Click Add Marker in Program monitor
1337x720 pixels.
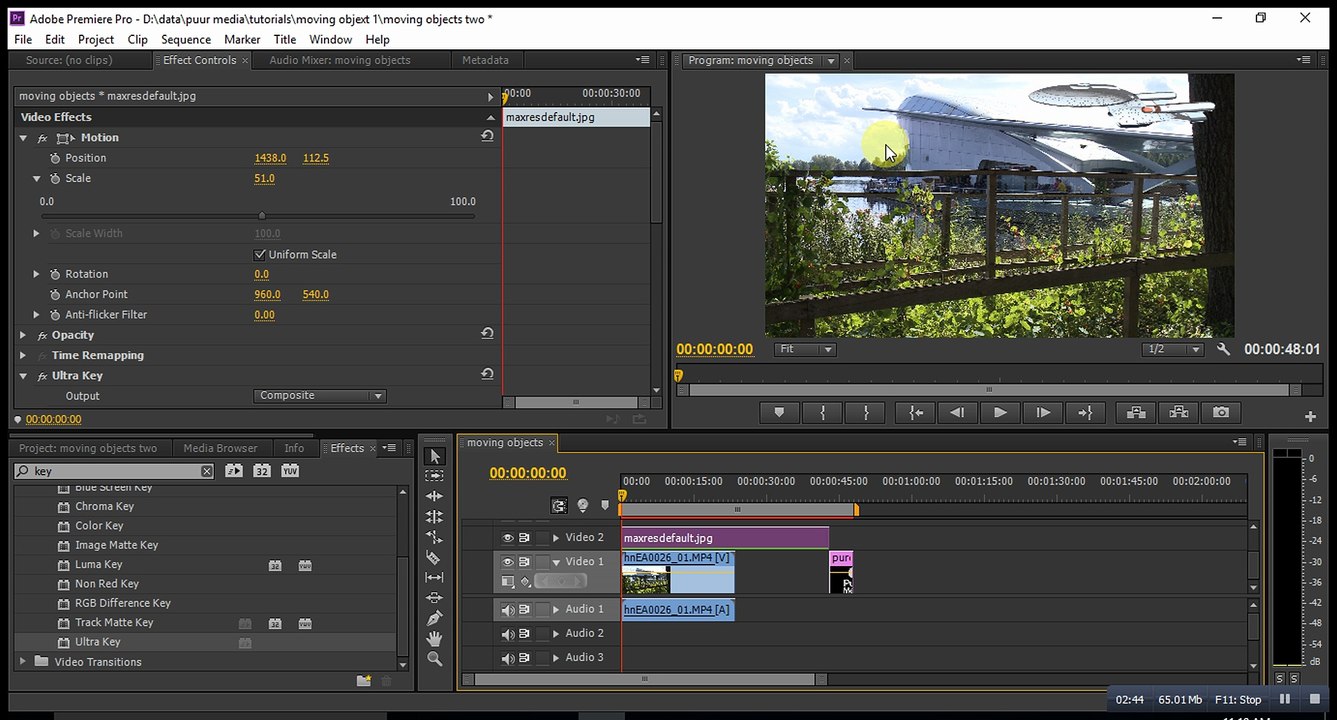point(779,412)
